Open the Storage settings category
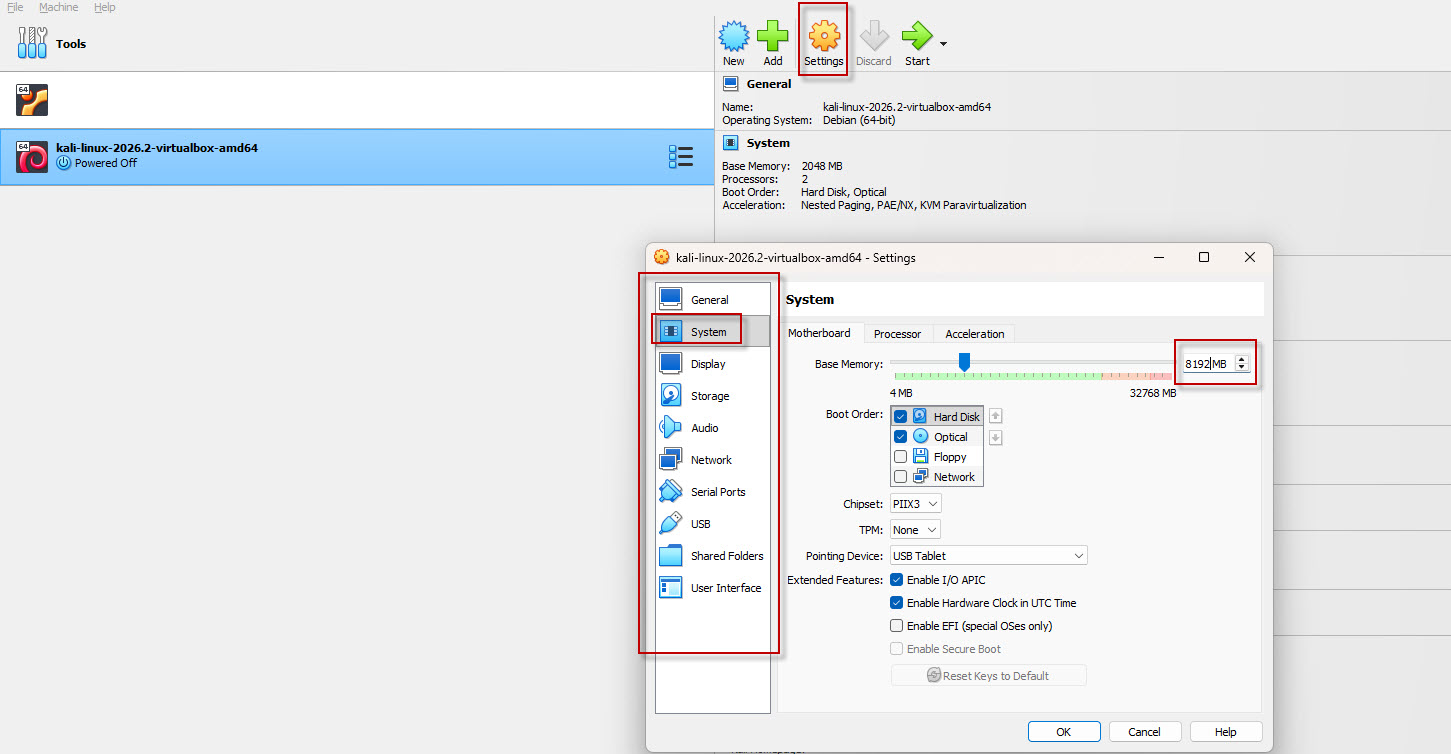The height and width of the screenshot is (754, 1451). (713, 396)
